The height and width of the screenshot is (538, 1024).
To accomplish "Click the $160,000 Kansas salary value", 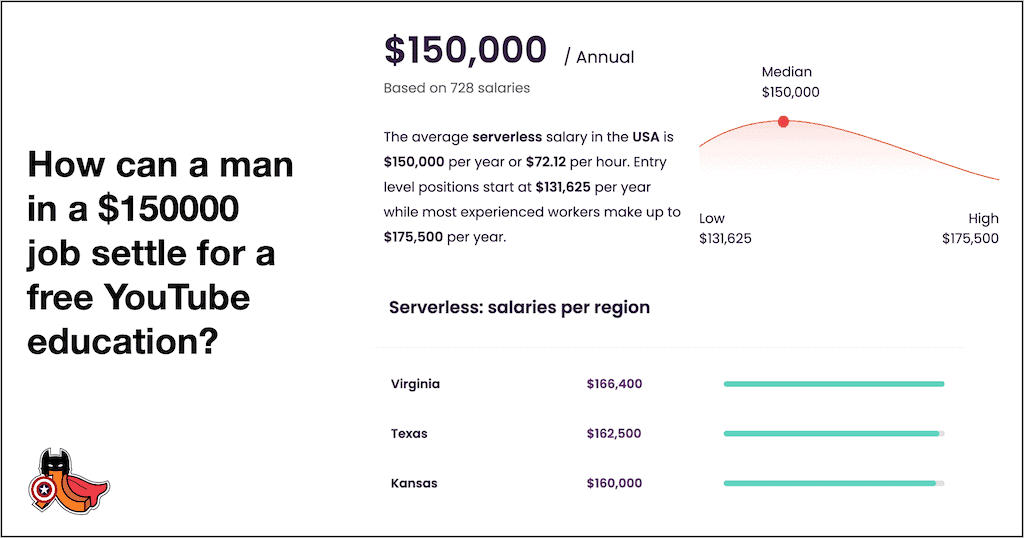I will click(614, 484).
